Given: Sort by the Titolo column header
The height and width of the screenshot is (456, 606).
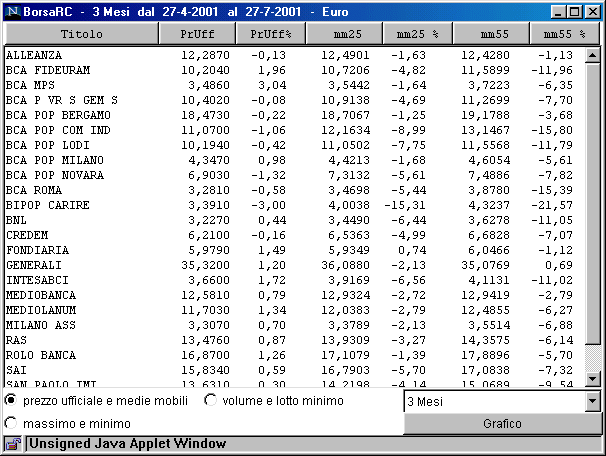Looking at the screenshot, I should pos(82,34).
